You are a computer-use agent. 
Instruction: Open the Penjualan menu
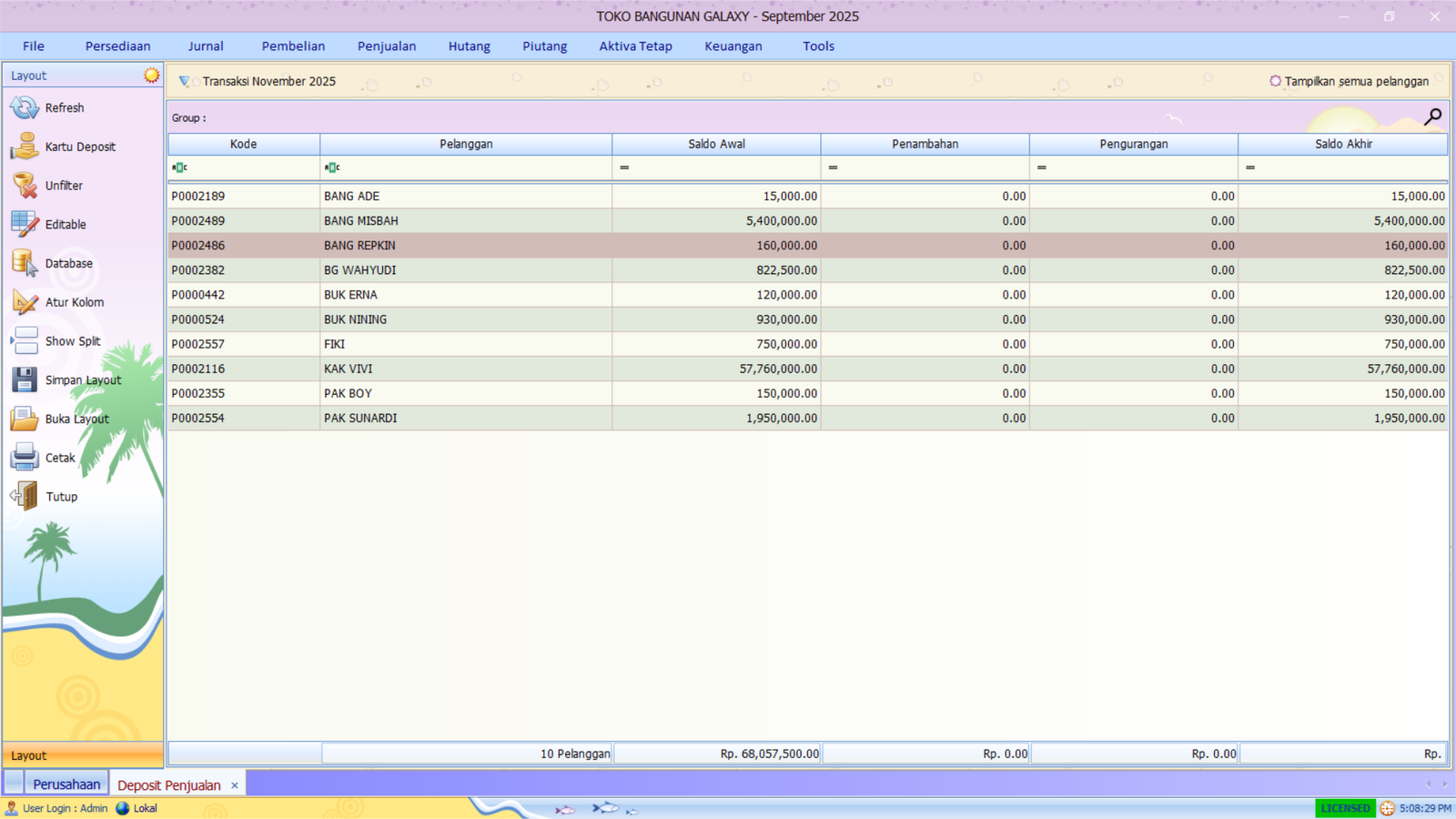pos(386,45)
